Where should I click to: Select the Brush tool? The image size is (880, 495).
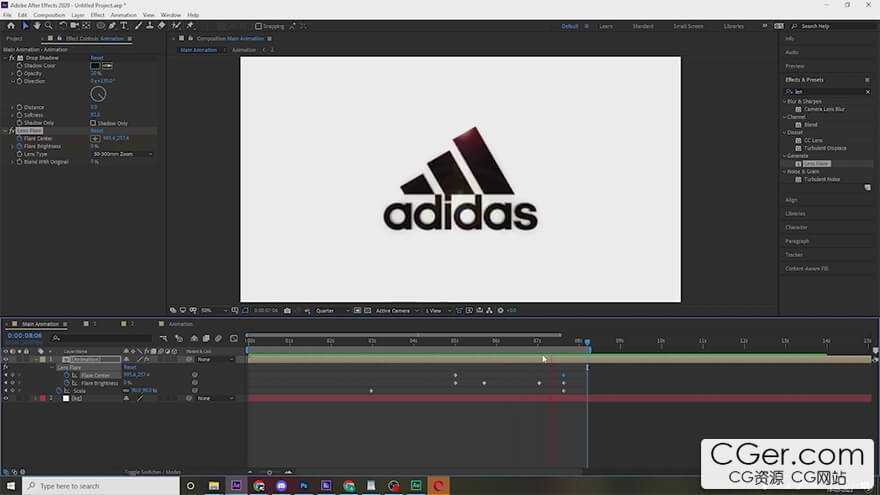[139, 26]
